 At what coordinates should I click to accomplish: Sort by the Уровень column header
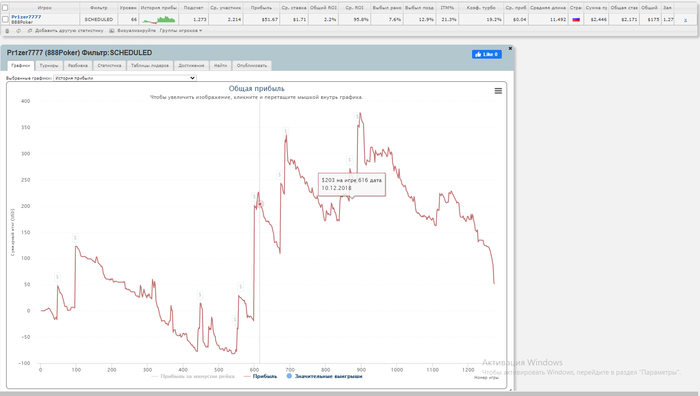tap(128, 8)
